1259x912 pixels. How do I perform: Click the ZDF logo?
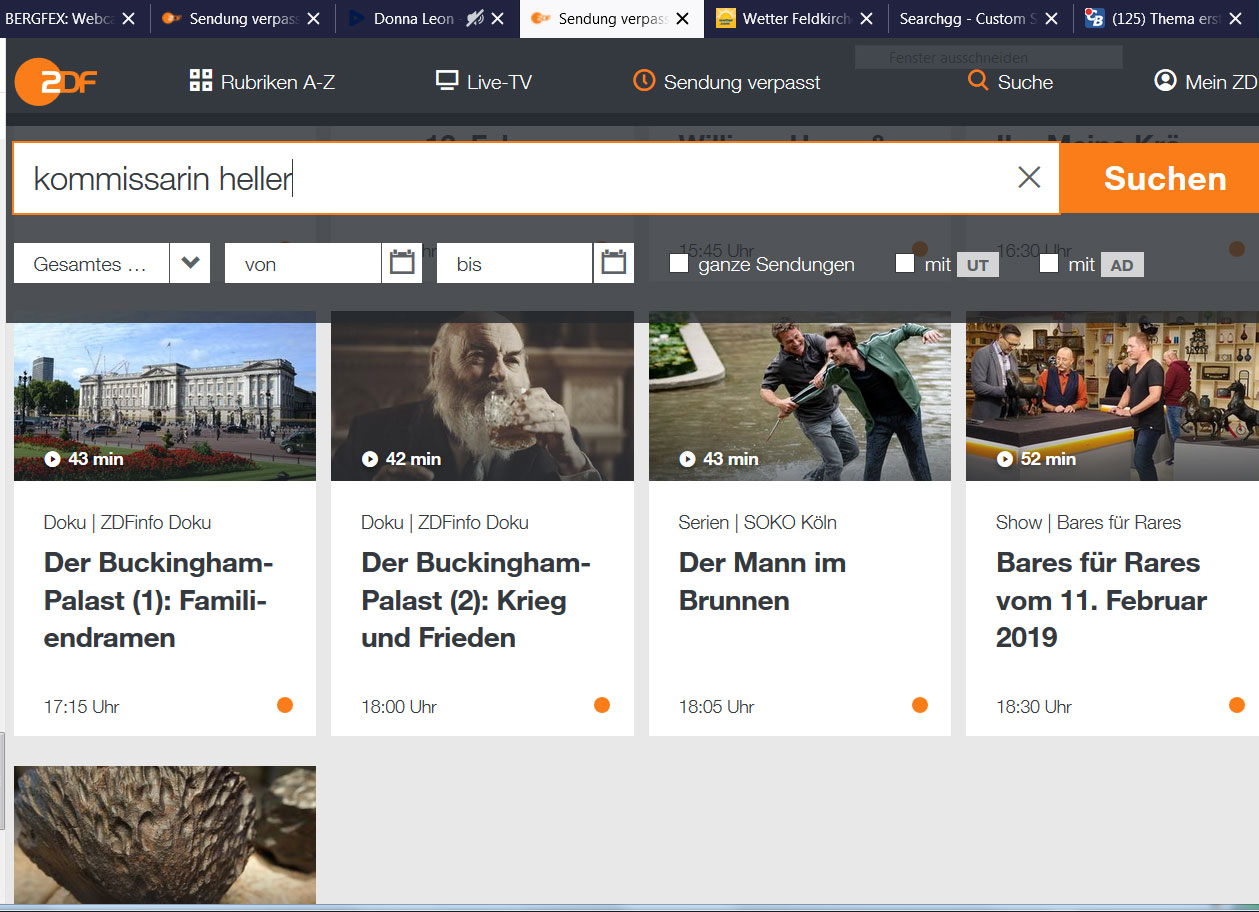point(55,82)
